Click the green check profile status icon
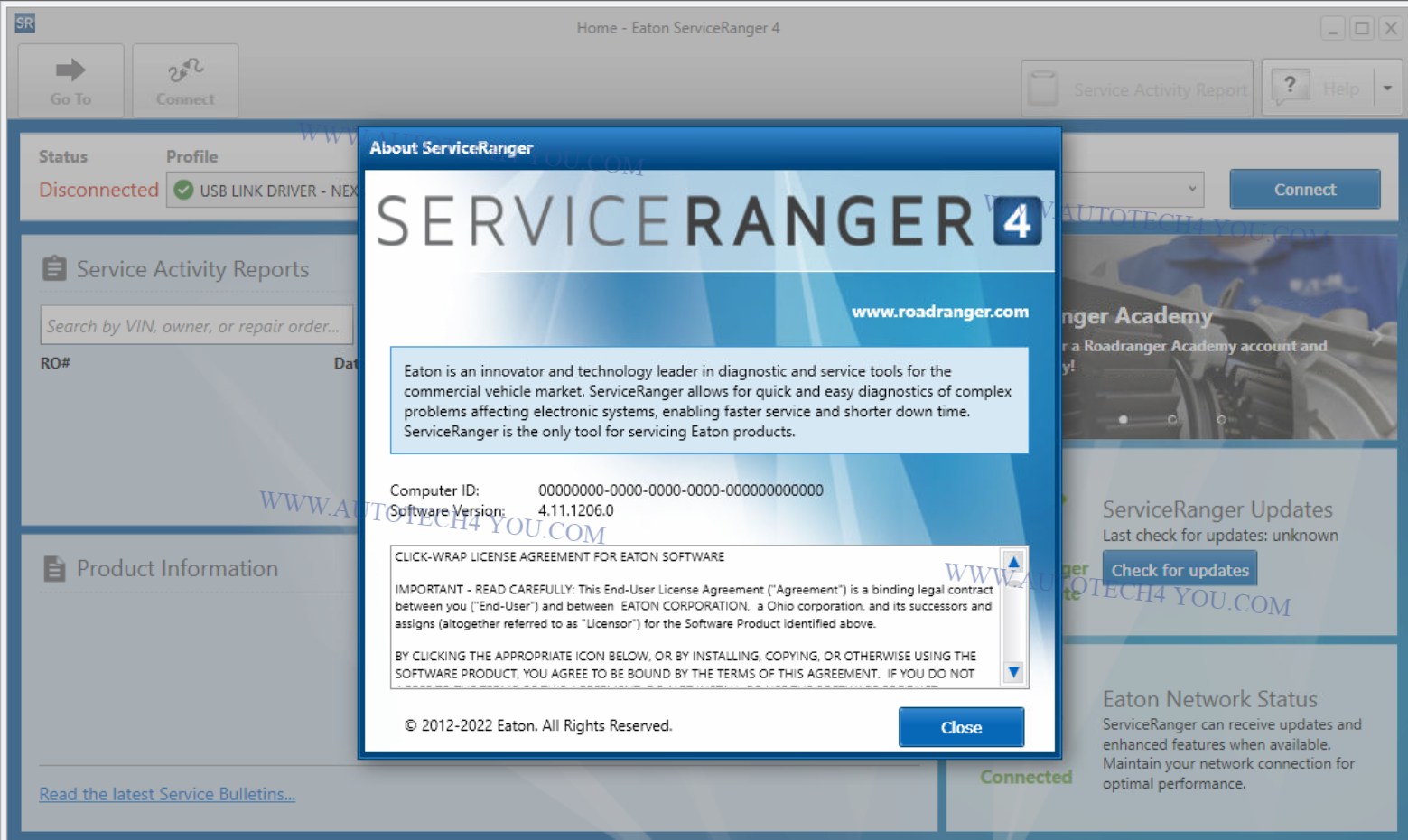 pyautogui.click(x=183, y=191)
